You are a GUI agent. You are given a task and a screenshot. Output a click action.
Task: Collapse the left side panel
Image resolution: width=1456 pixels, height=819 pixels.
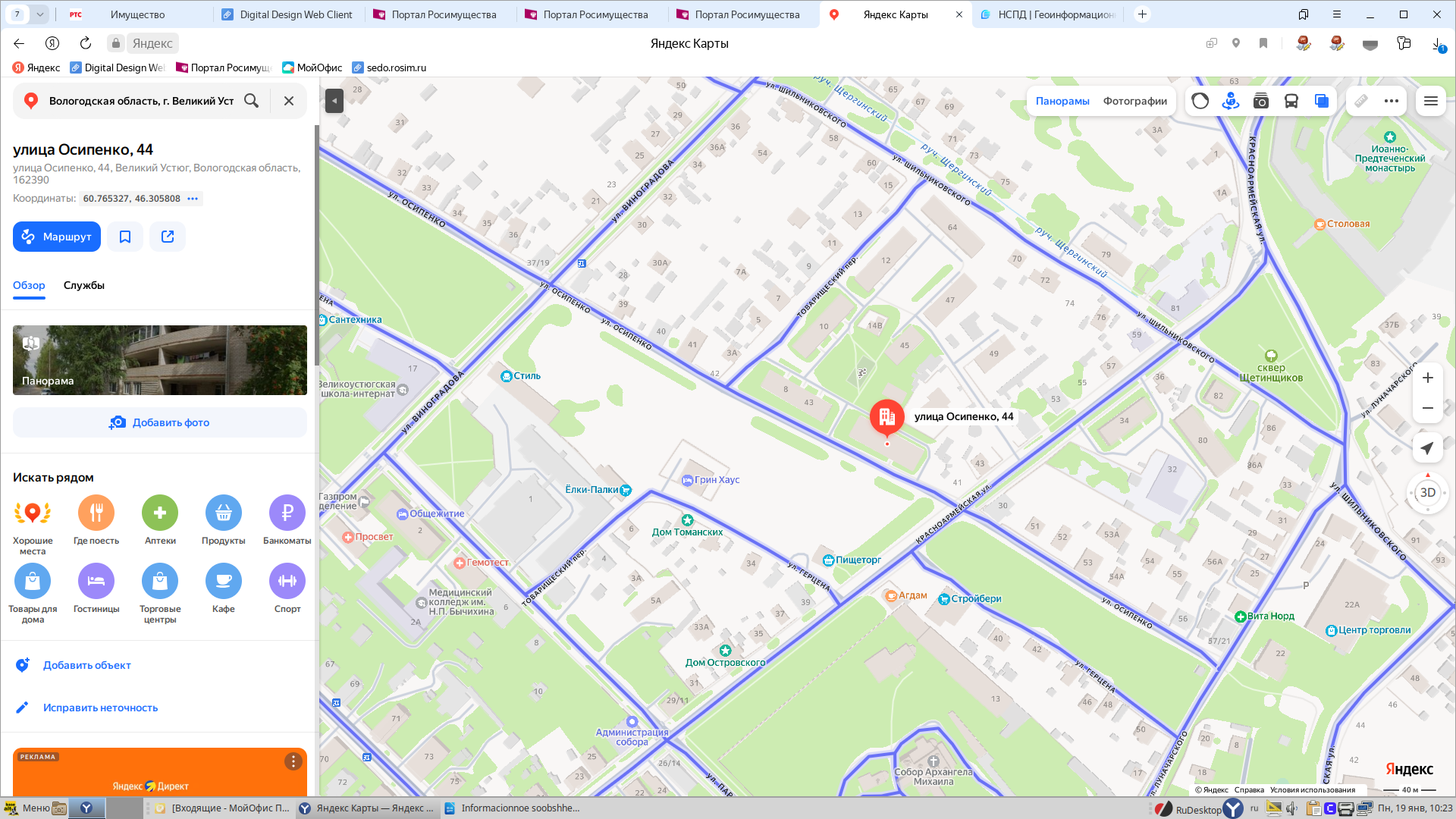(x=334, y=101)
